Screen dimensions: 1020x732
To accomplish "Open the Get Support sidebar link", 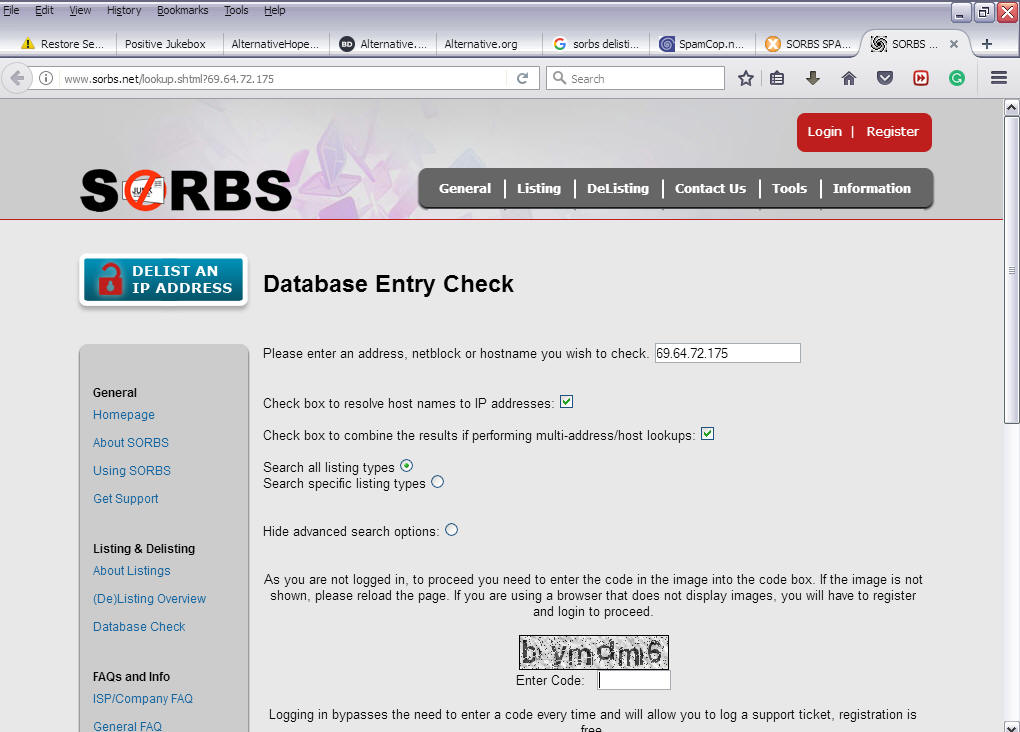I will (126, 498).
